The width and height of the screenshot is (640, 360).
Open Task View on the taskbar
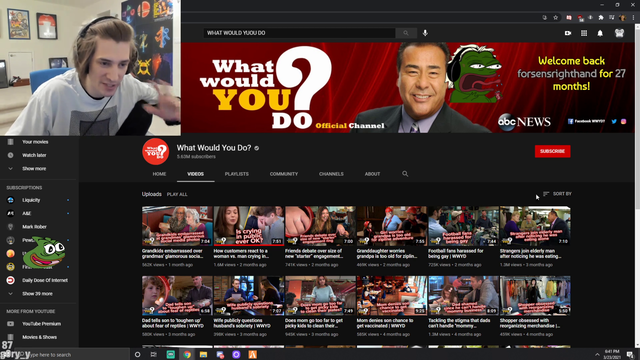(153, 354)
